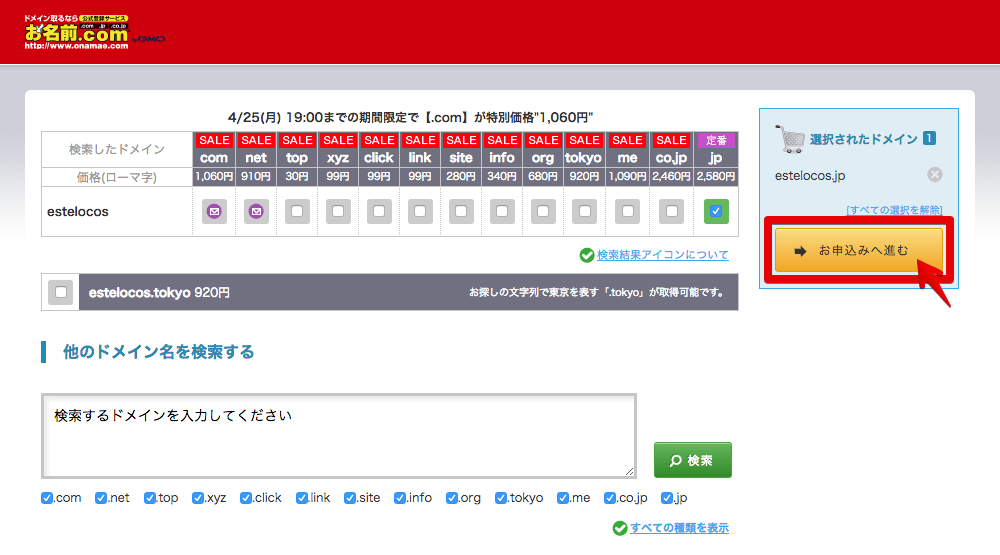Select the estelocos.tokyo 920円 checkbox
Viewport: 1000px width, 555px height.
coord(61,292)
